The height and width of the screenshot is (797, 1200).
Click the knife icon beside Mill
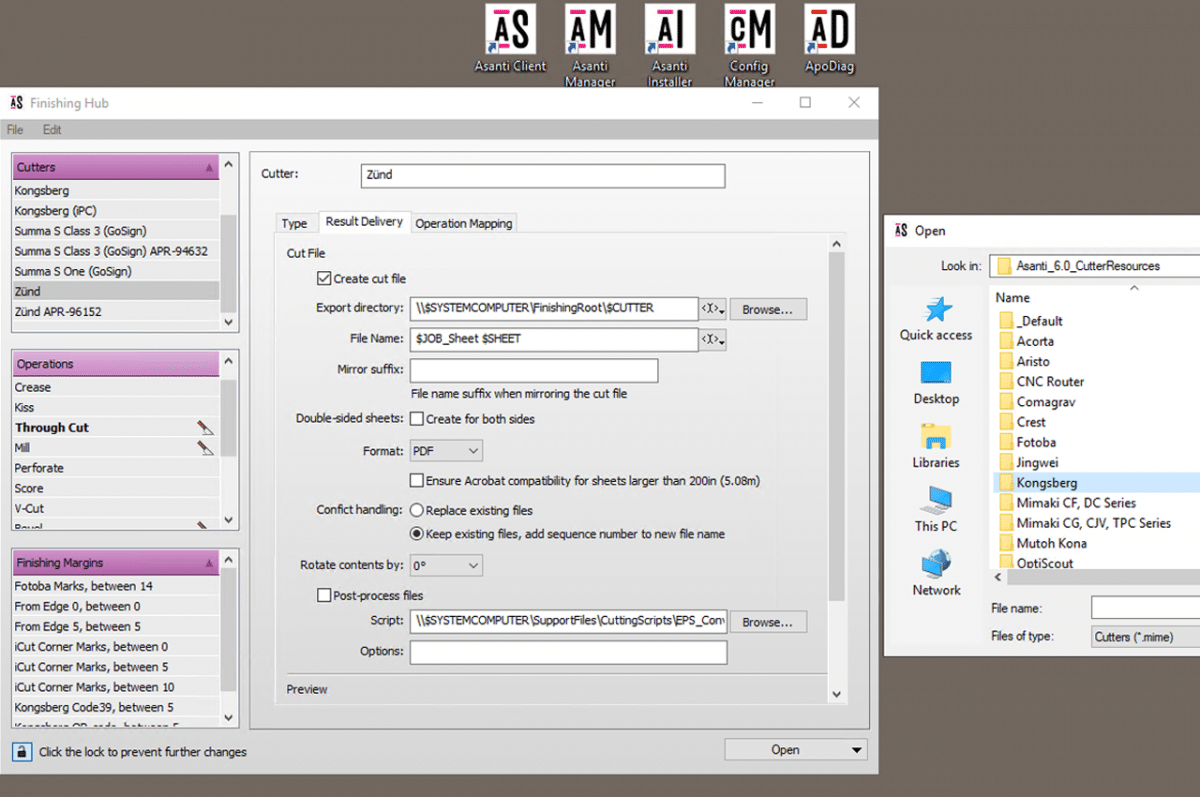pos(205,447)
